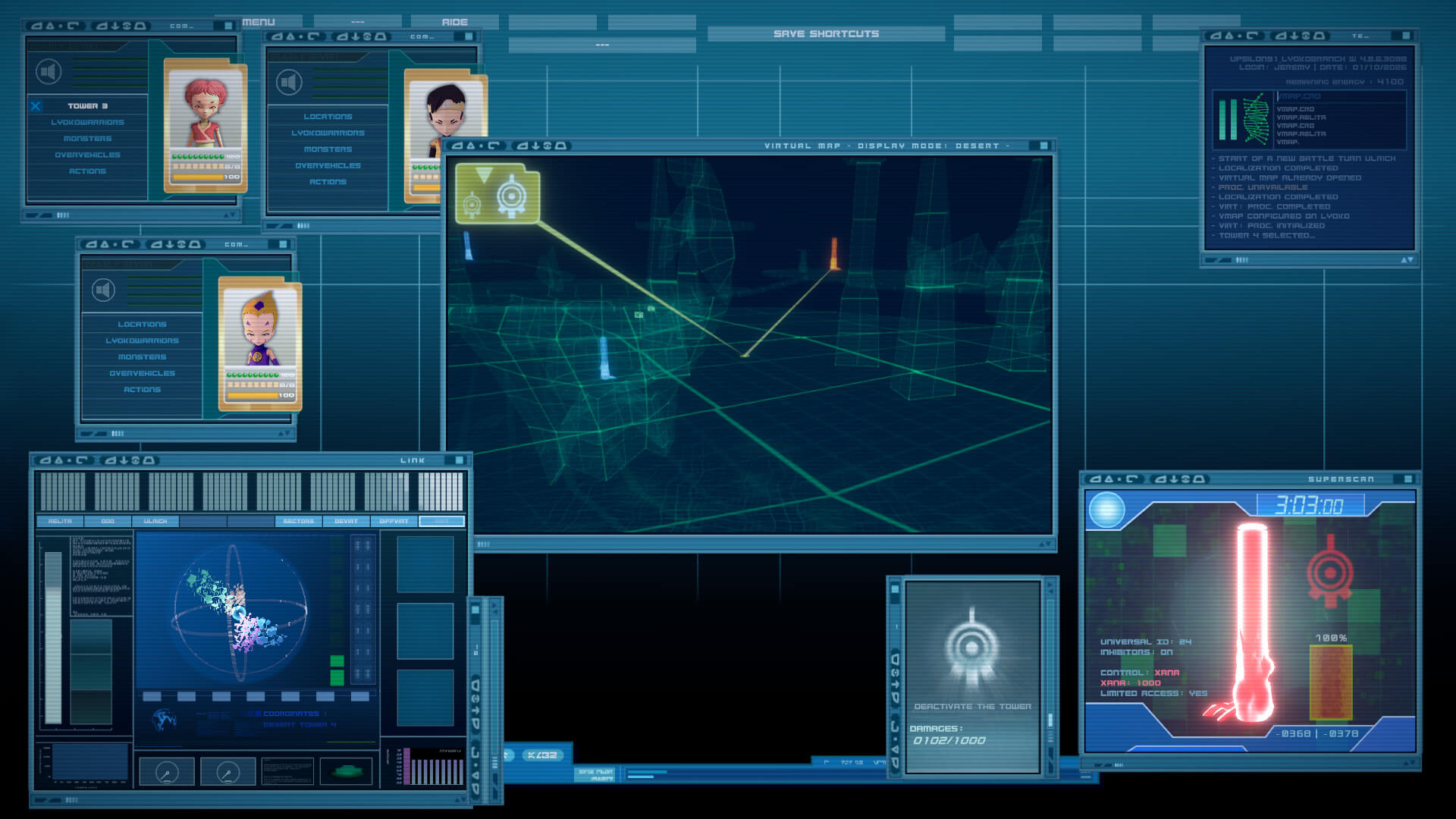Click the 3:03:00 timer display in Superscan
The height and width of the screenshot is (819, 1456).
pos(1310,505)
